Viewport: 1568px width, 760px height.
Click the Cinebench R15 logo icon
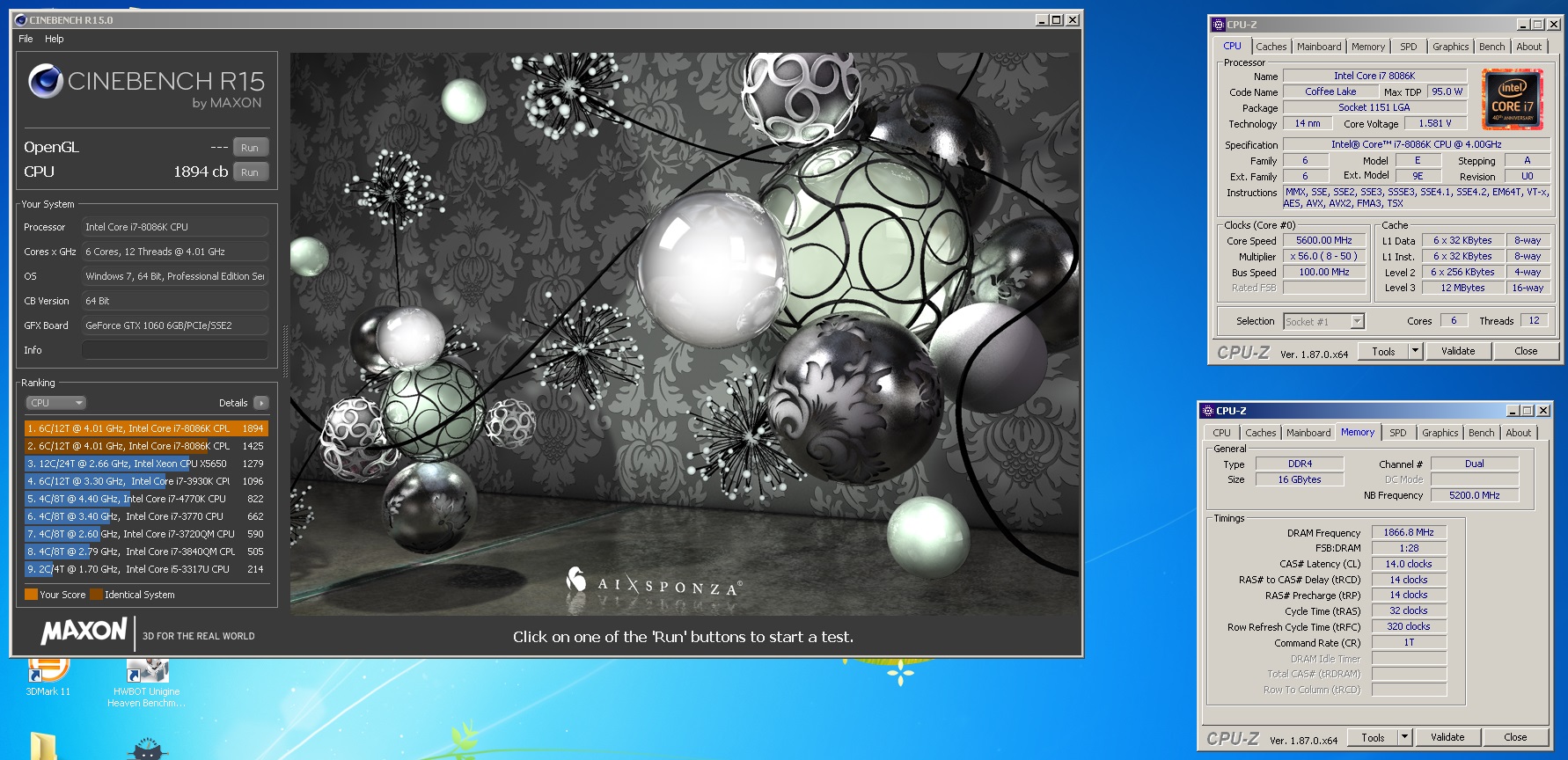(45, 82)
